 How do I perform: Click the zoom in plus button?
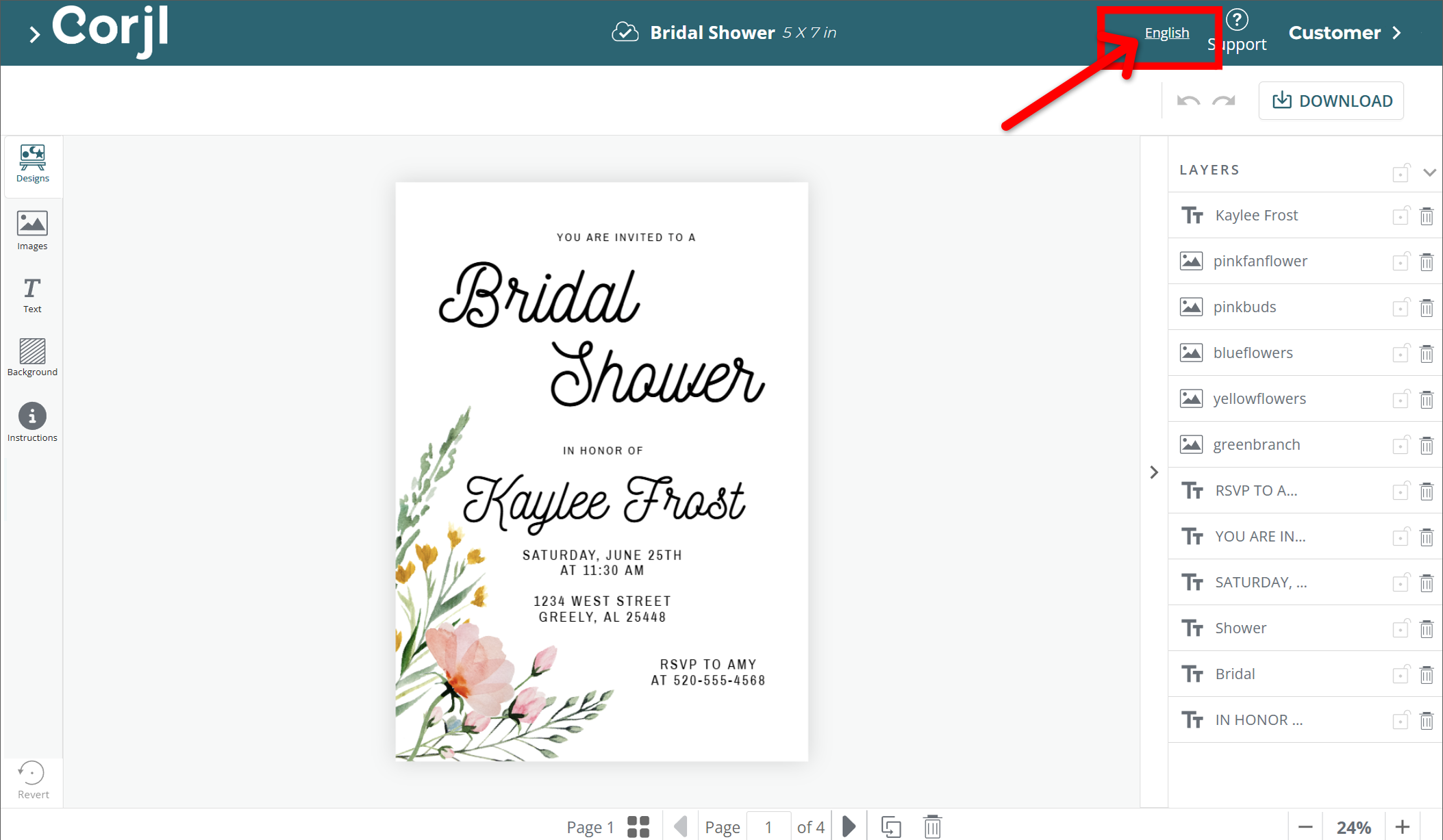coord(1403,826)
